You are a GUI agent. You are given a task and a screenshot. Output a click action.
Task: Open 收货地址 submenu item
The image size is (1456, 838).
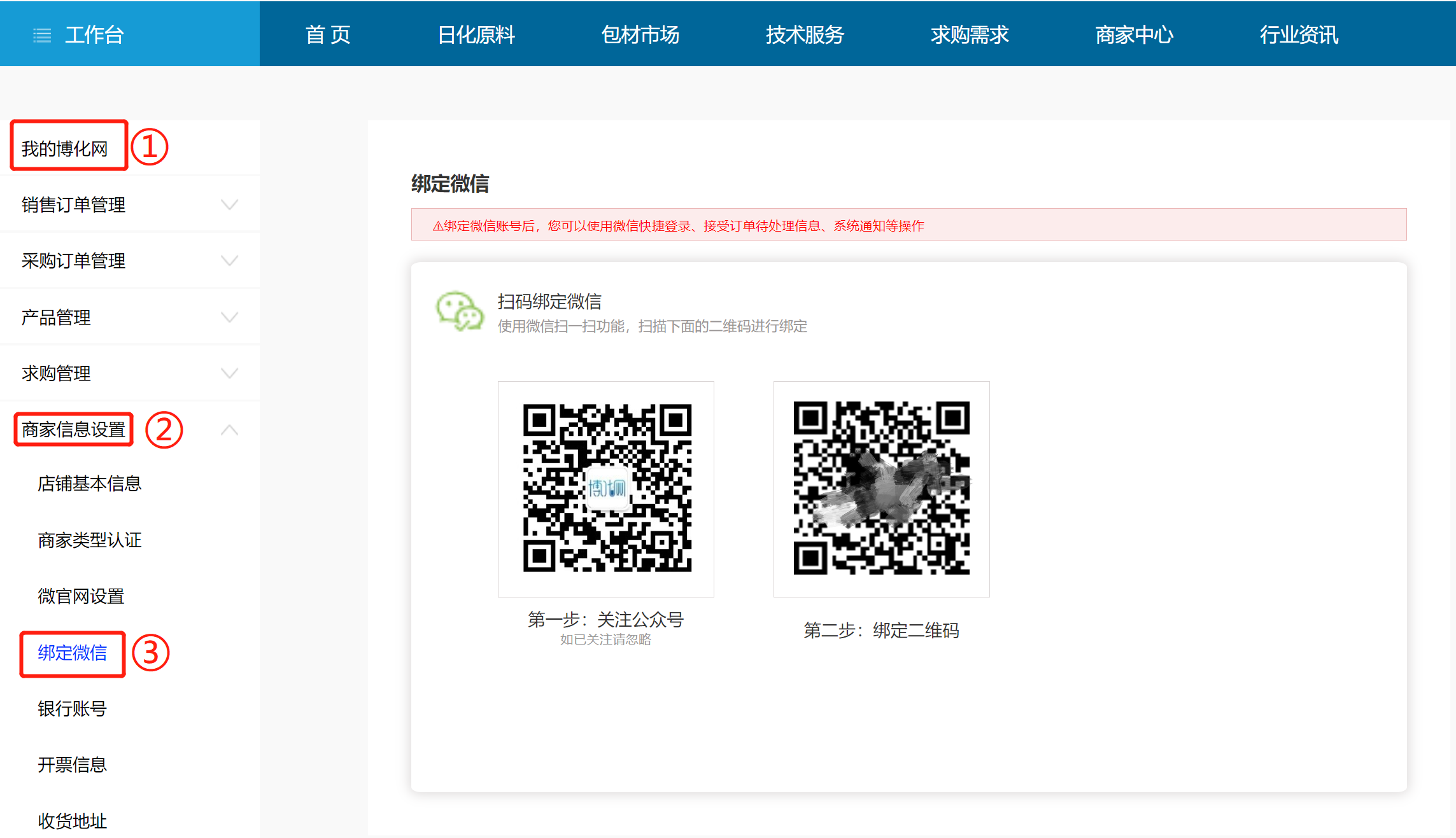coord(72,821)
